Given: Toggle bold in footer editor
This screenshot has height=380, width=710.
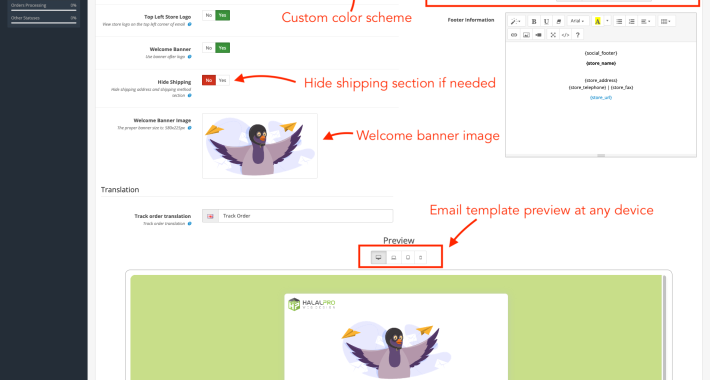Looking at the screenshot, I should (x=534, y=21).
